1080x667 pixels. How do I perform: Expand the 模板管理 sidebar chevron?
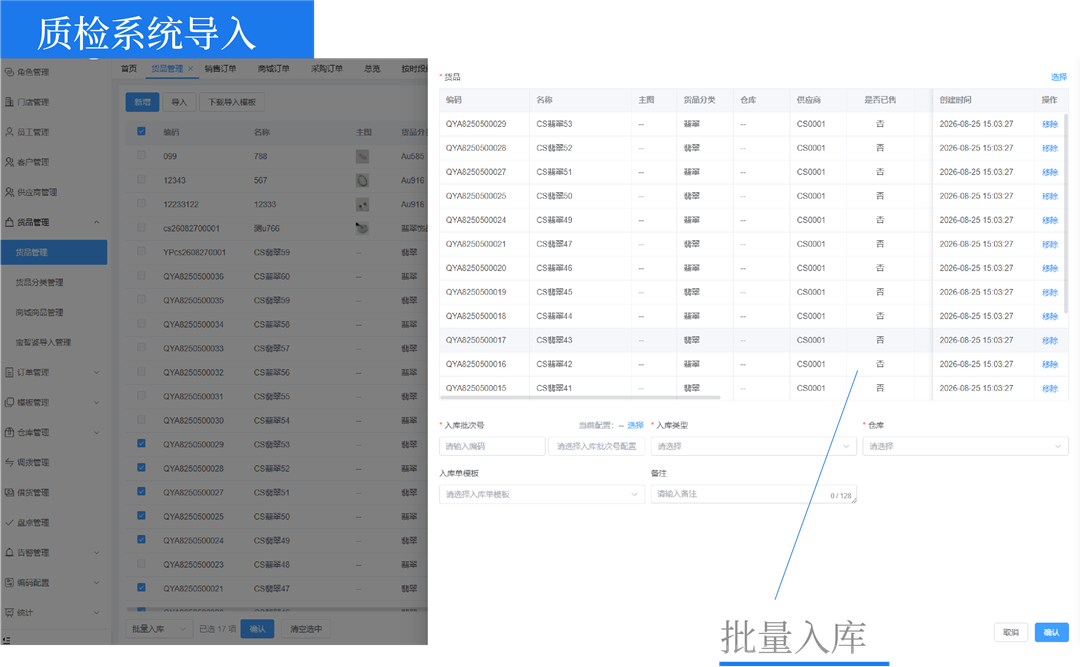click(96, 402)
